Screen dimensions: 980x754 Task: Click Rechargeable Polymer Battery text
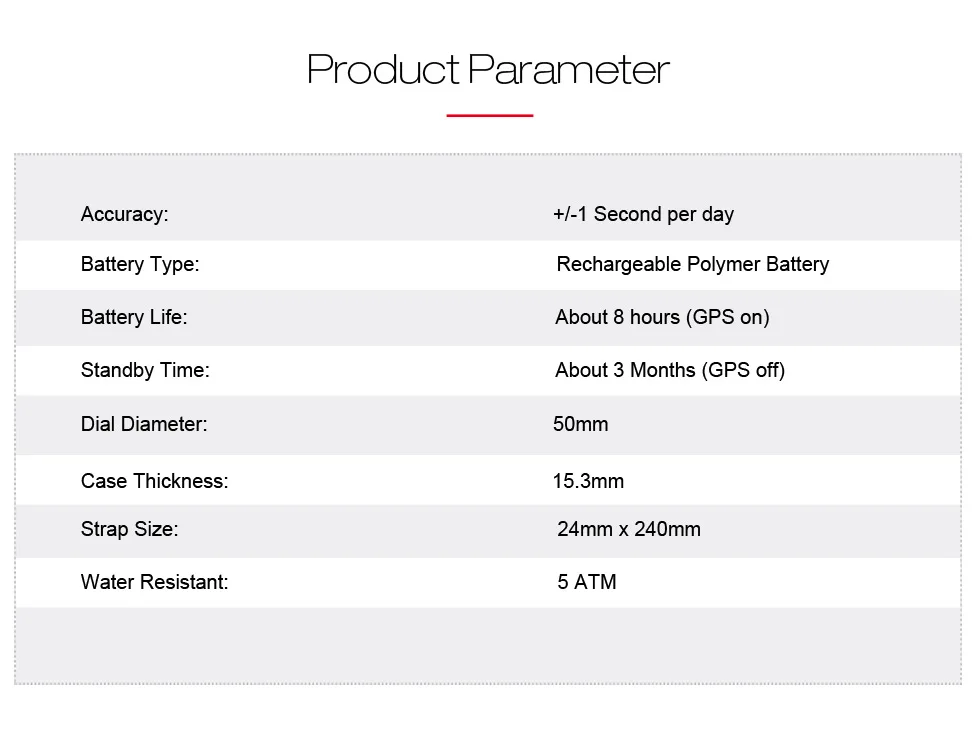692,264
